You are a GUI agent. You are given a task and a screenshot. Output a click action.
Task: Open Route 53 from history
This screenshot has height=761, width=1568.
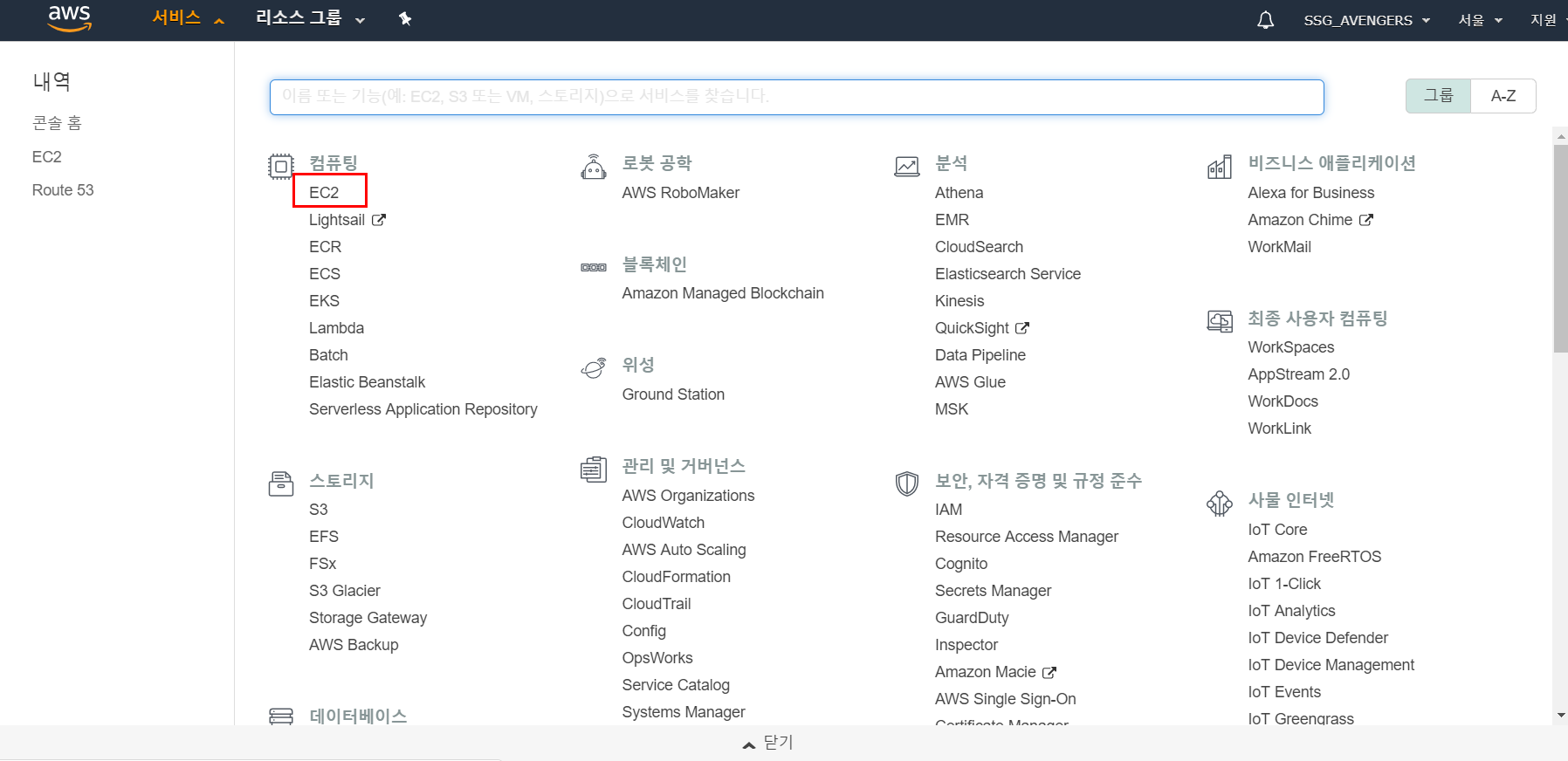click(63, 190)
